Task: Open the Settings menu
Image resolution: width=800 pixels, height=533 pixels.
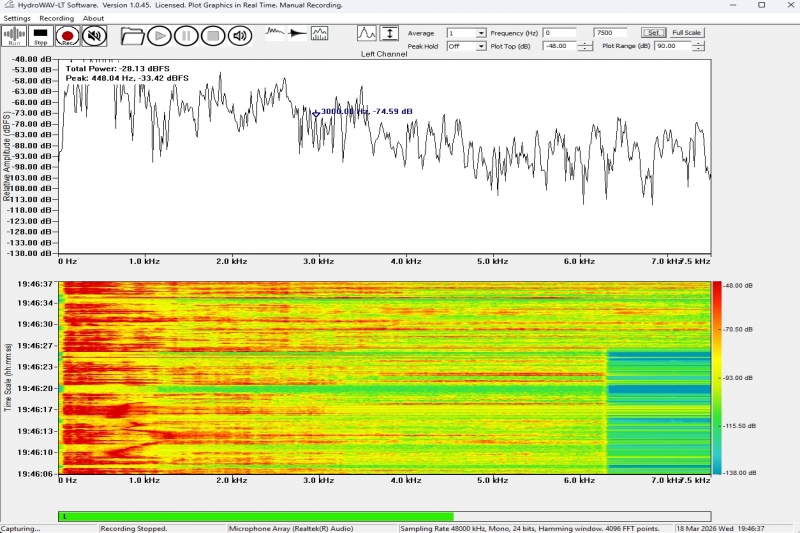Action: point(17,18)
